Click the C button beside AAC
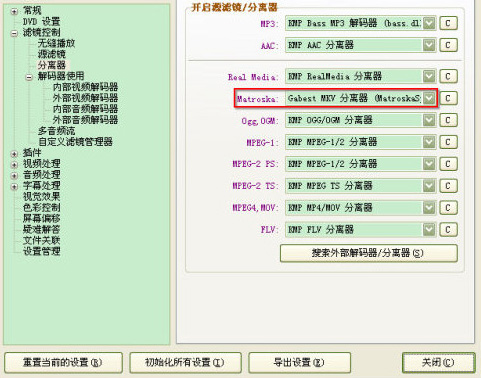This screenshot has height=378, width=481. (x=448, y=45)
